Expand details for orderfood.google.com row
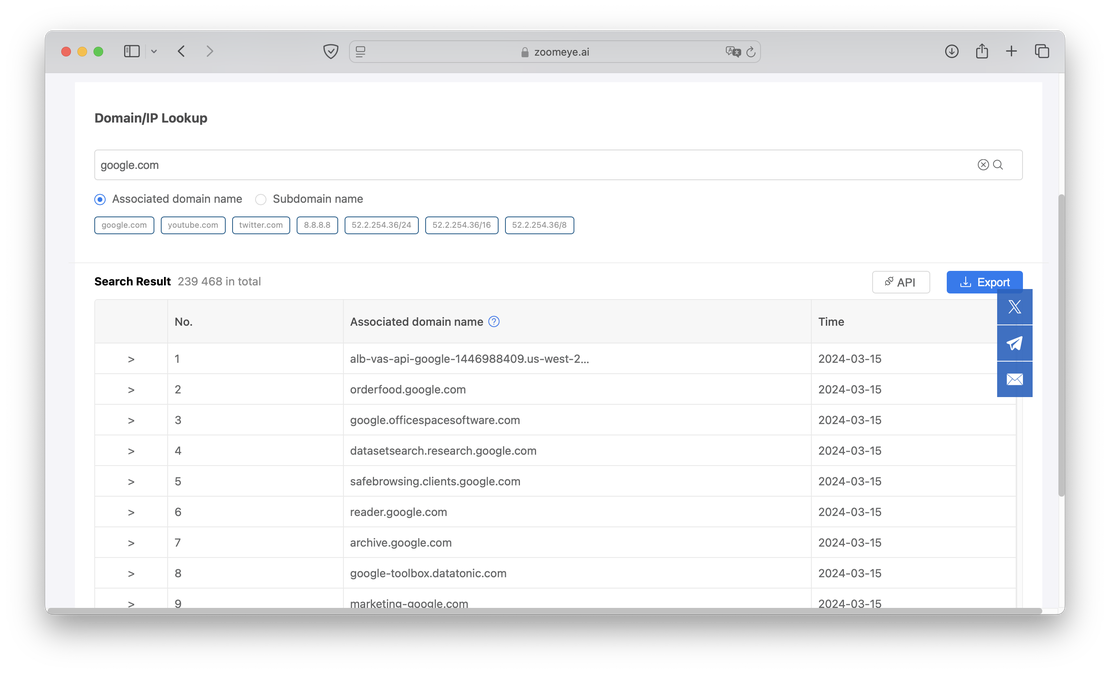Viewport: 1110px width, 674px height. (x=131, y=389)
